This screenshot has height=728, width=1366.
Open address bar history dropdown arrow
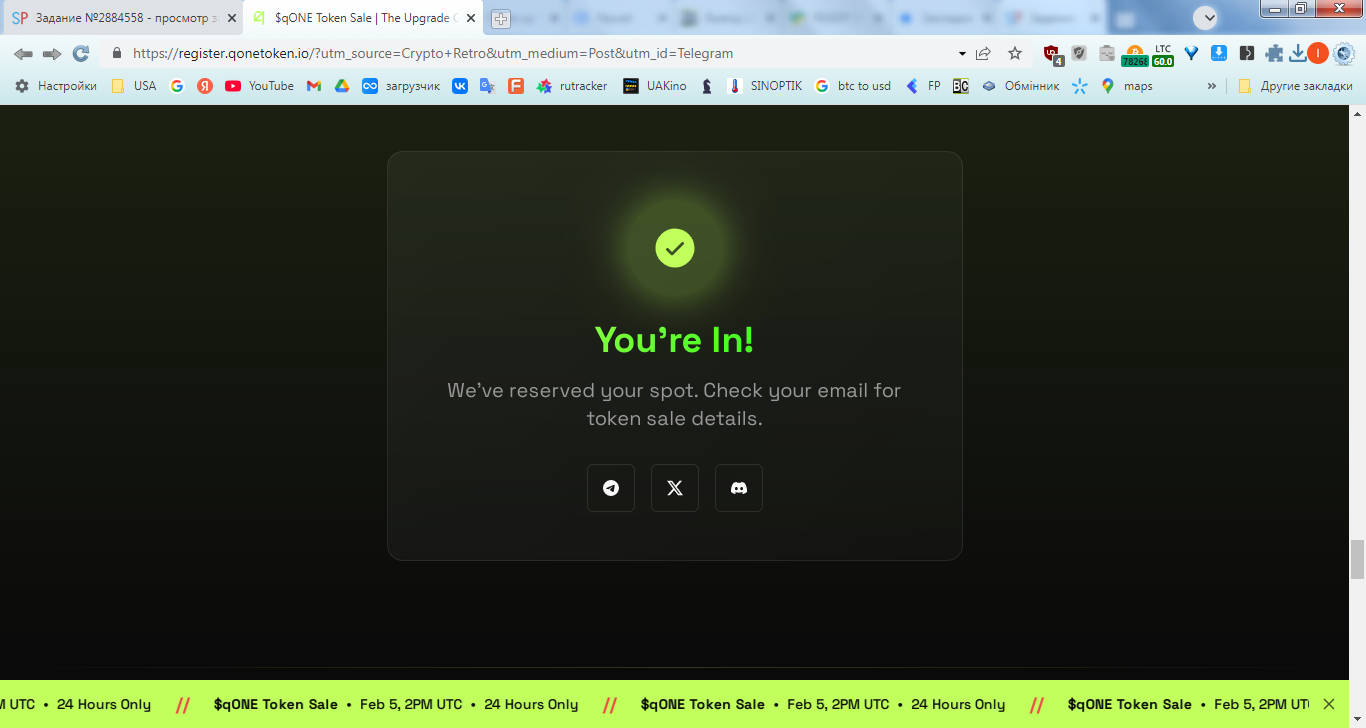(962, 54)
